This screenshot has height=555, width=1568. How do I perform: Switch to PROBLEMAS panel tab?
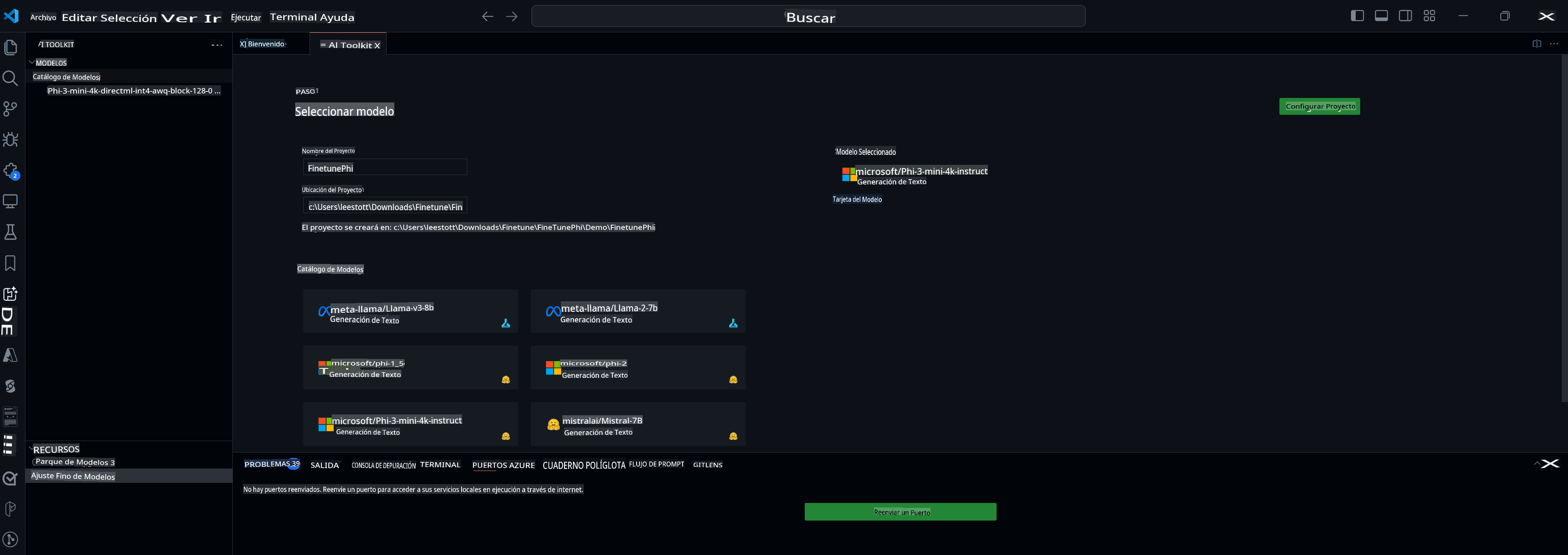[x=272, y=464]
